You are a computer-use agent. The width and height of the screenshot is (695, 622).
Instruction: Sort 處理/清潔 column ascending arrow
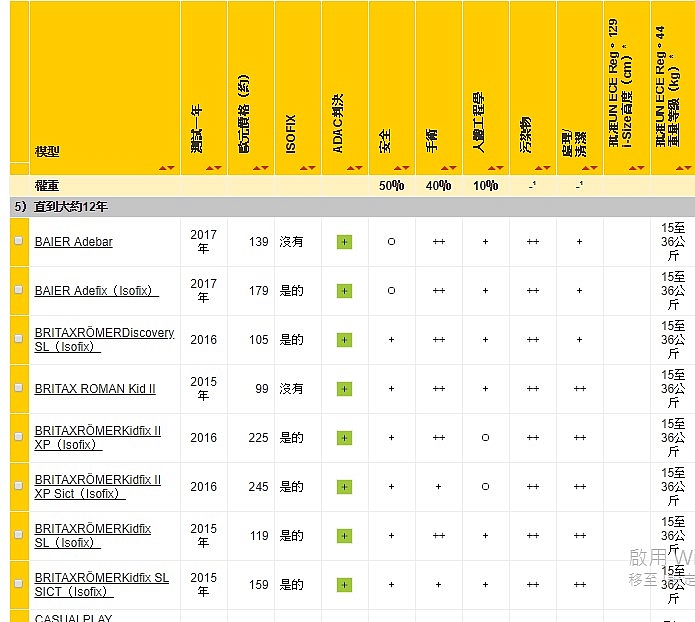[x=586, y=168]
